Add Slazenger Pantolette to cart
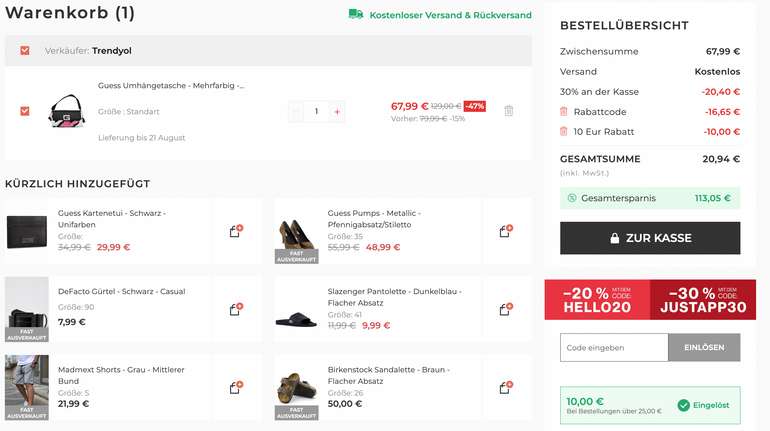 [505, 309]
